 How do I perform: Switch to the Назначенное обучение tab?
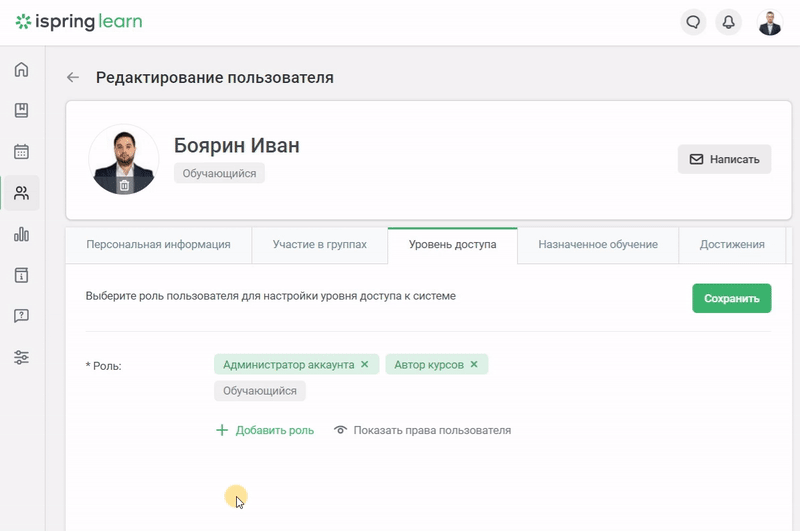point(598,244)
